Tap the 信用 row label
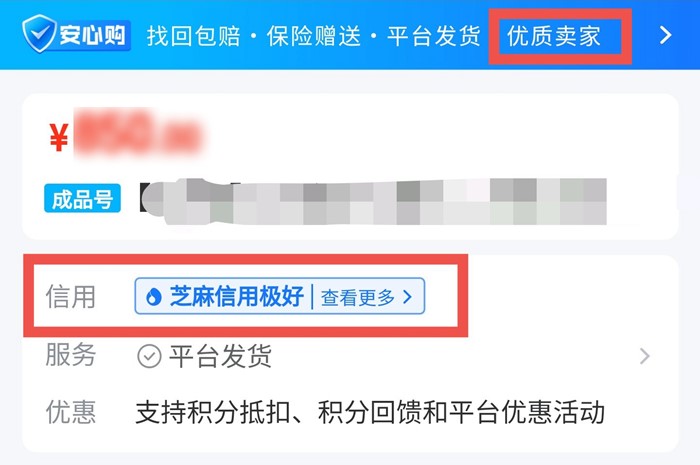This screenshot has height=465, width=700. point(70,297)
